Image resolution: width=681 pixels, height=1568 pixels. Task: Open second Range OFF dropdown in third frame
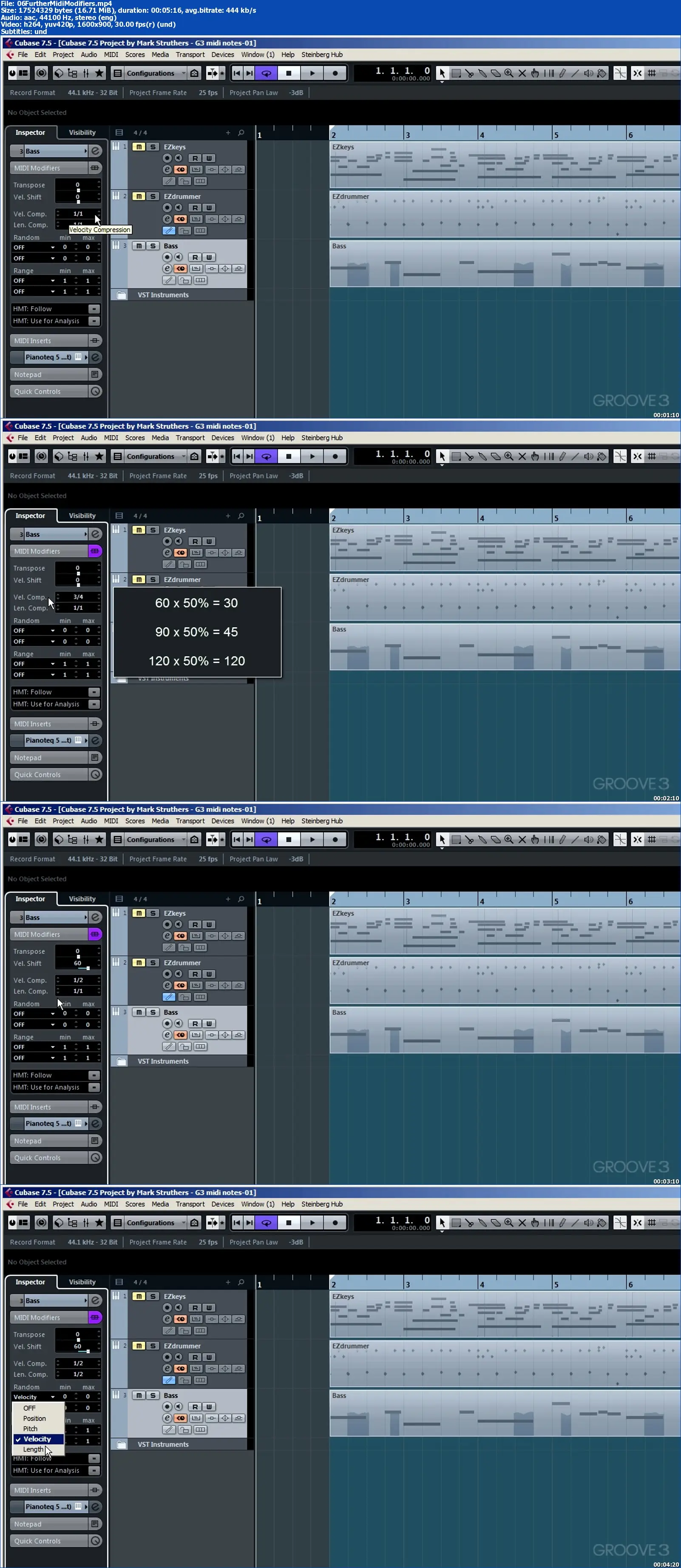pyautogui.click(x=34, y=1058)
